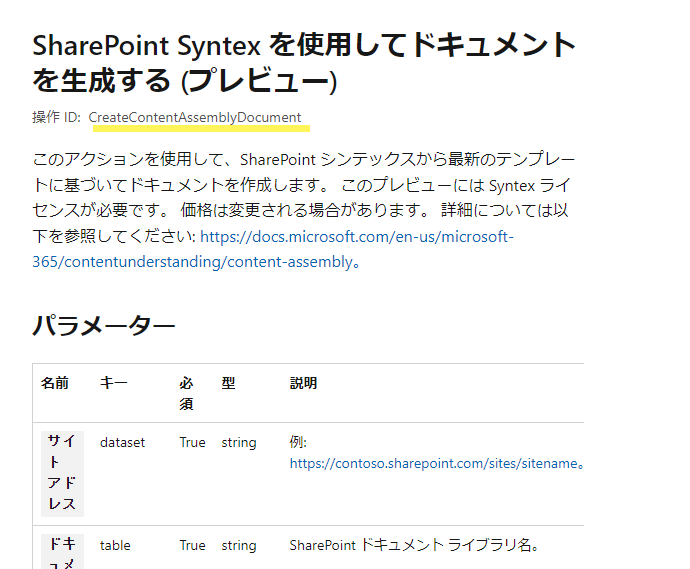Click the True value in table row
The image size is (690, 569).
(x=192, y=546)
